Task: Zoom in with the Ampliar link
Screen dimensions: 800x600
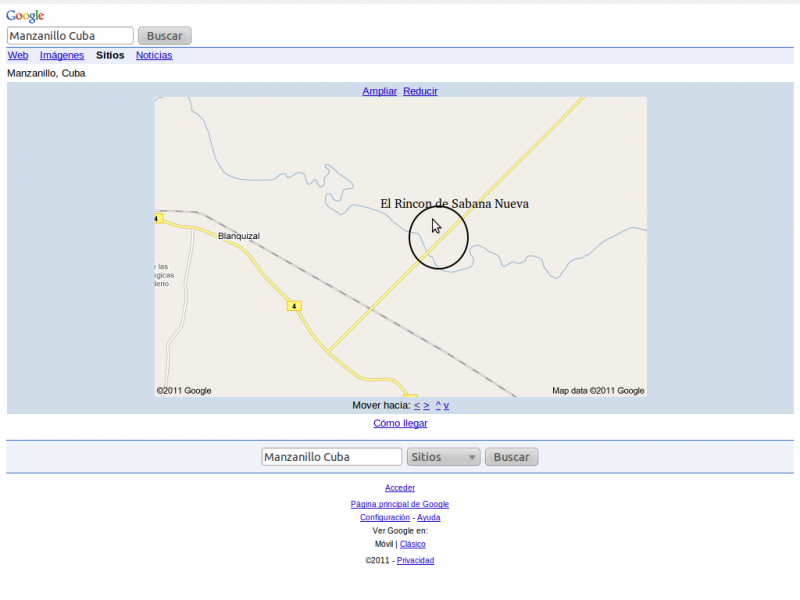Action: pyautogui.click(x=379, y=91)
